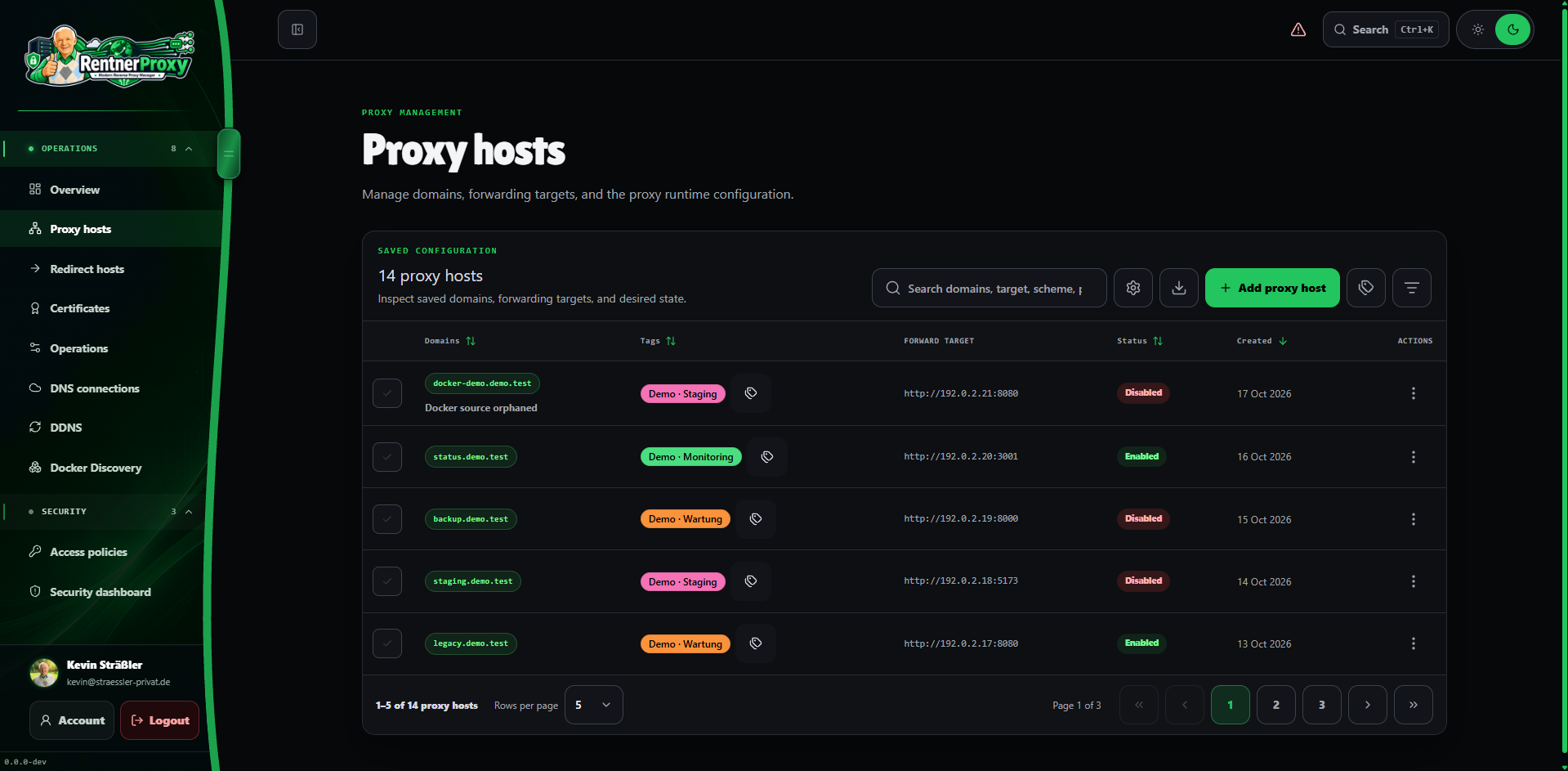
Task: Go to page 2 of results
Action: [x=1276, y=705]
